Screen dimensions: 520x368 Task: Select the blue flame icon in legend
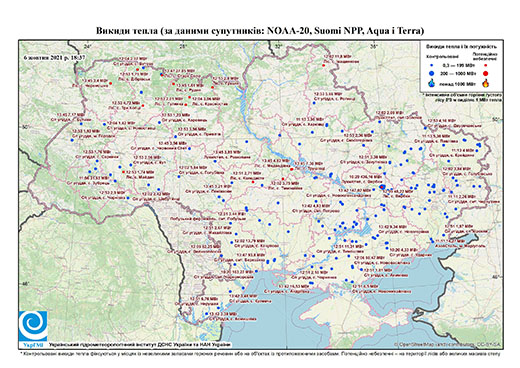[x=432, y=83]
